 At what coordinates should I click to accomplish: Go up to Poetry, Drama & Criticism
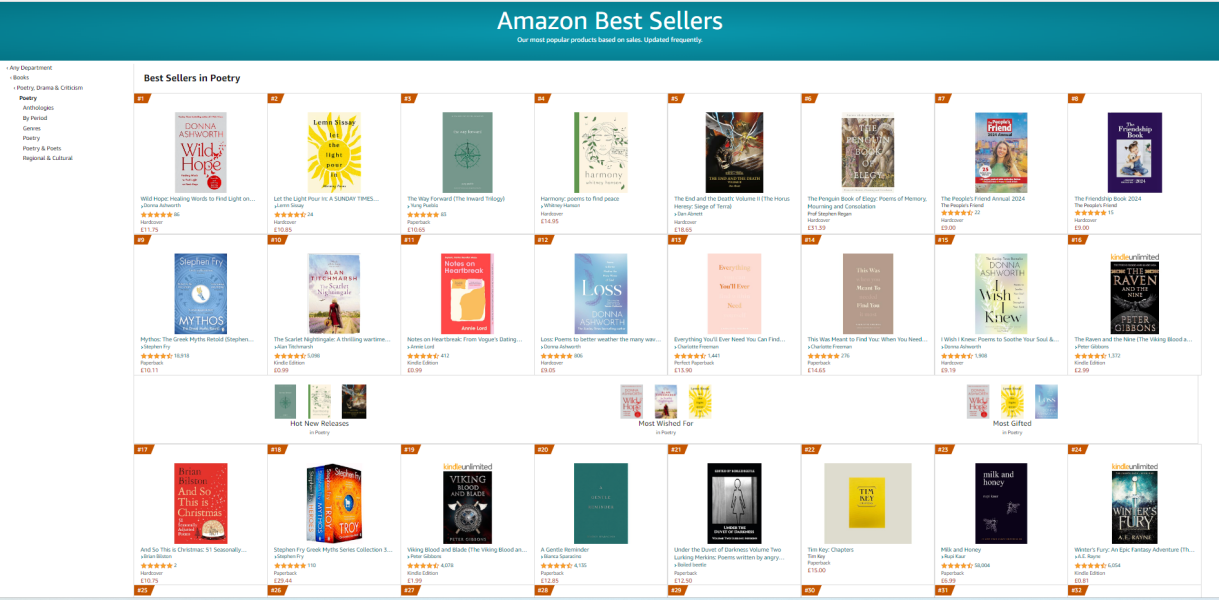49,88
